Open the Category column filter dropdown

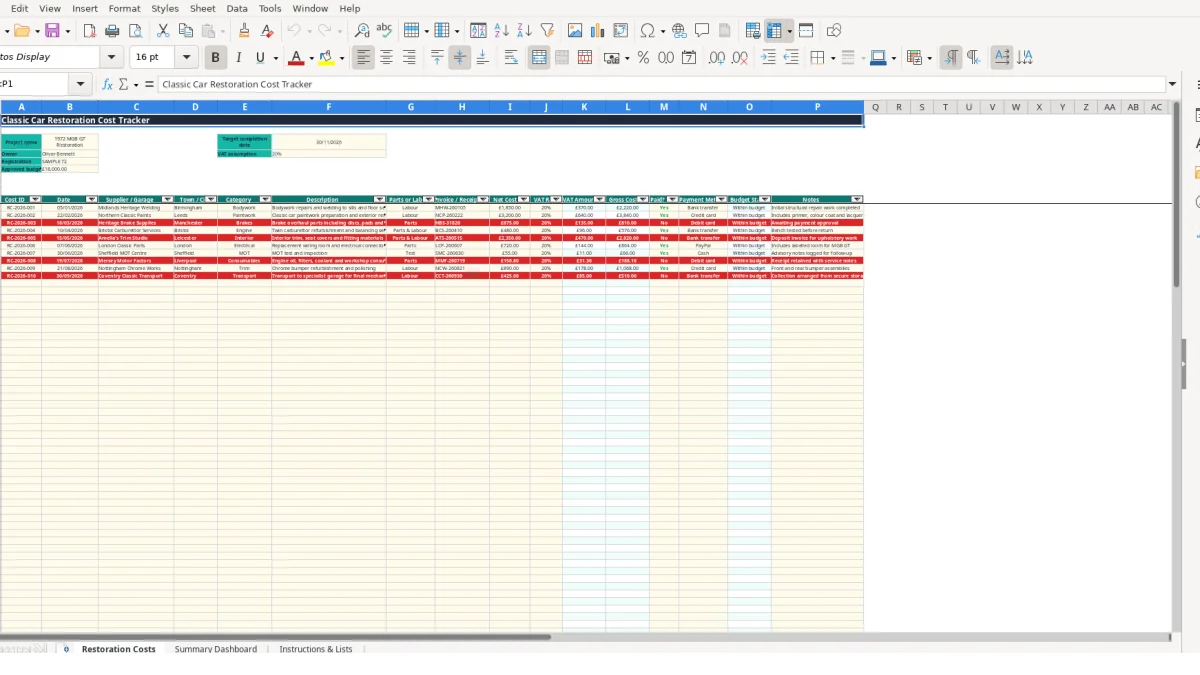point(265,200)
